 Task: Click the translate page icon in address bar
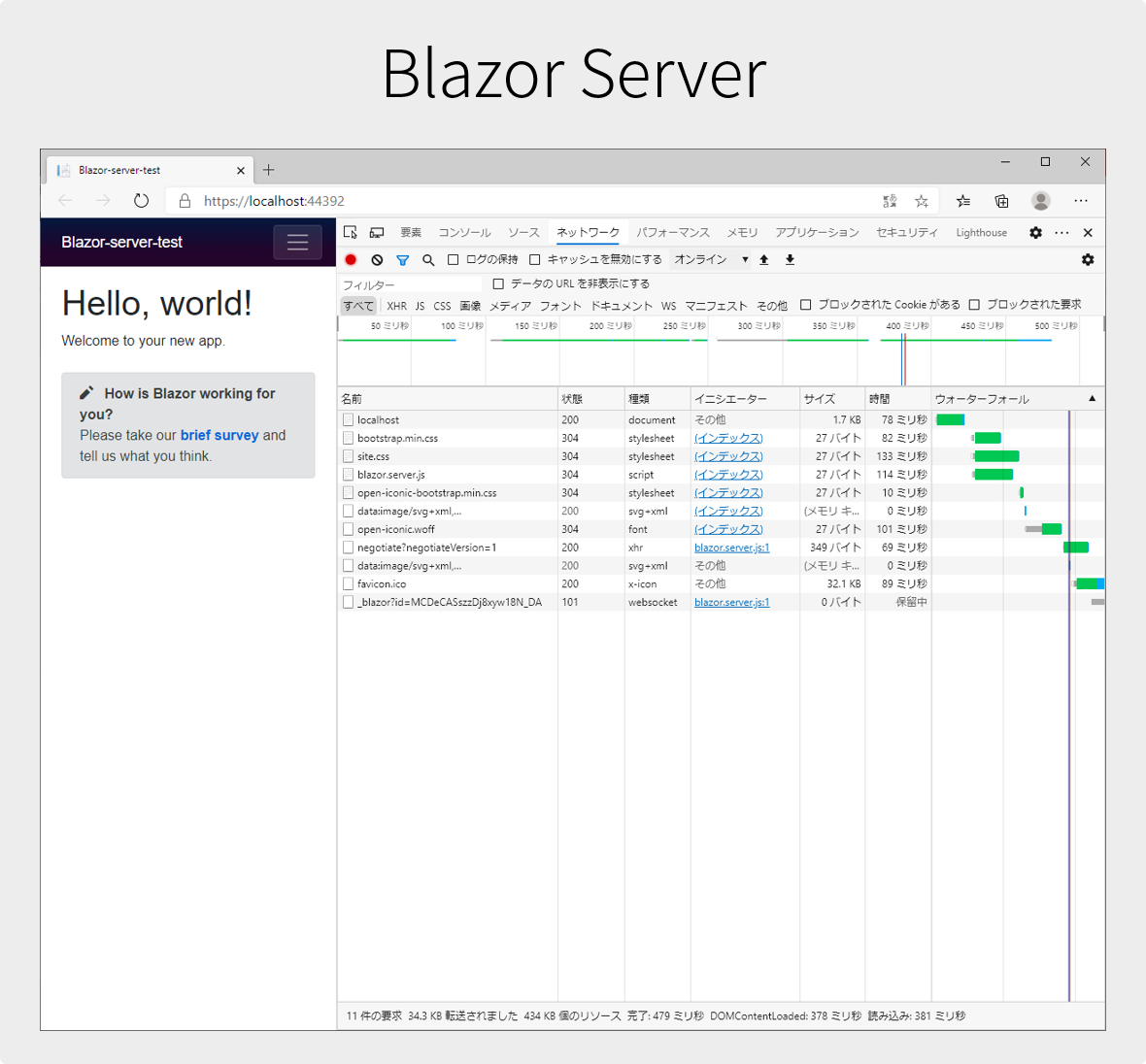pos(890,201)
